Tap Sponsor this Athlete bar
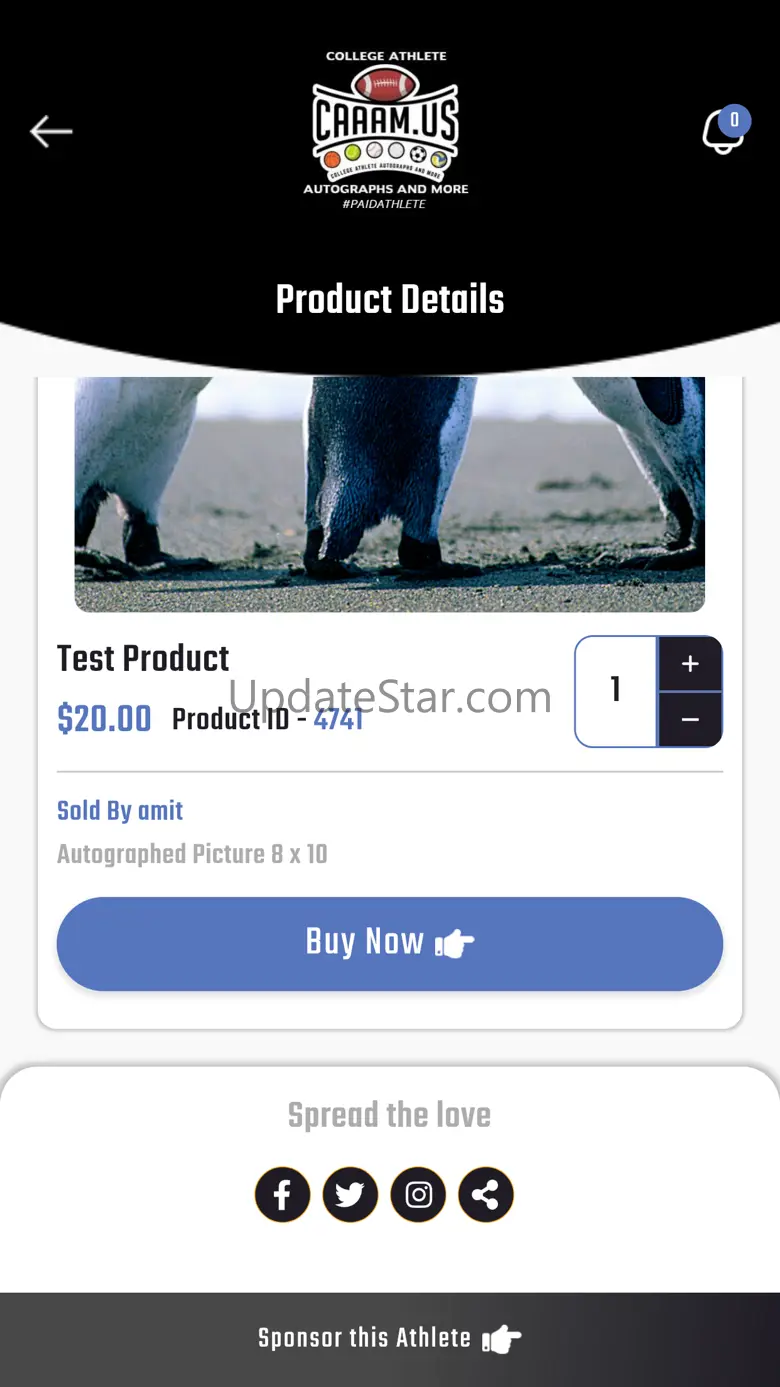This screenshot has width=780, height=1387. point(390,1339)
